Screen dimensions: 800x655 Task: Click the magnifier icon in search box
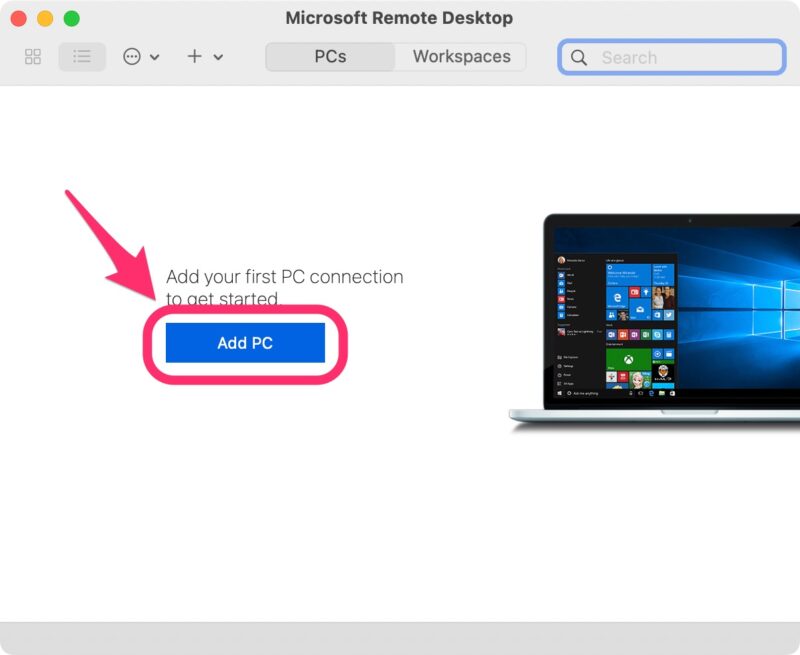pyautogui.click(x=579, y=57)
